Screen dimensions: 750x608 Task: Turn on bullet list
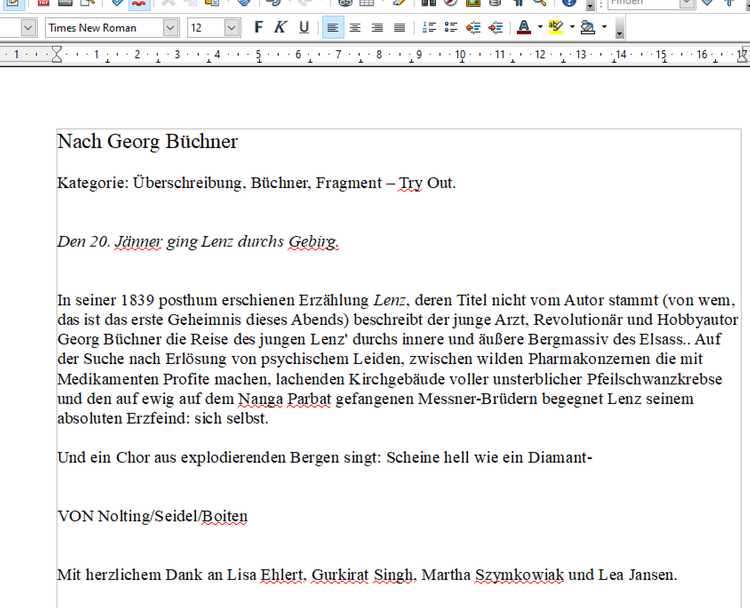(x=451, y=28)
